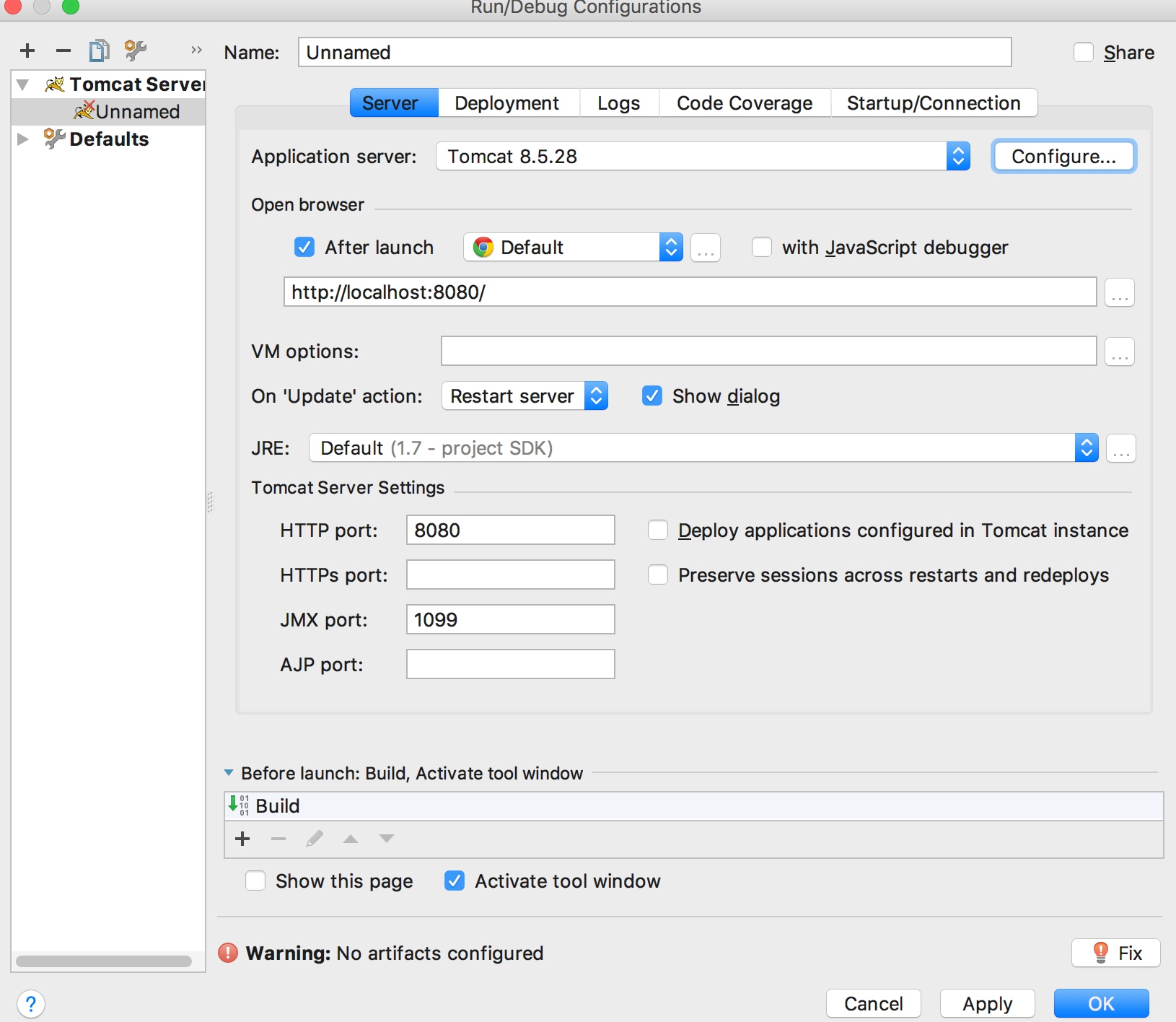Browse JRE with ellipsis button
This screenshot has height=1022, width=1176.
1121,448
